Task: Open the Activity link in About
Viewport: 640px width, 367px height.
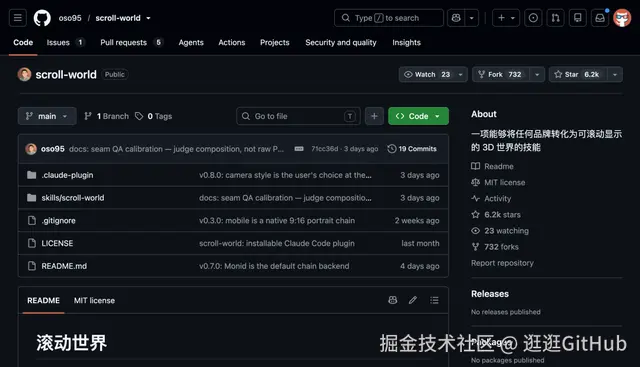Action: pos(491,198)
